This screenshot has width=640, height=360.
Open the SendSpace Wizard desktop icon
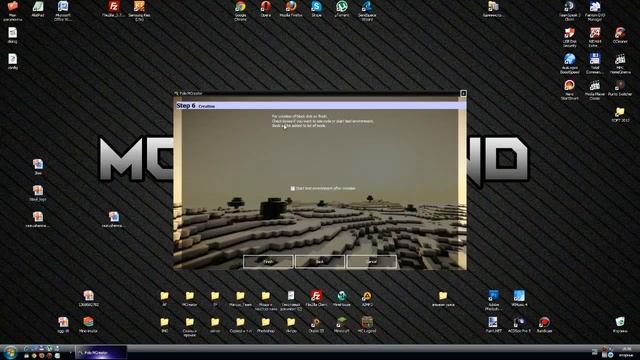click(367, 10)
